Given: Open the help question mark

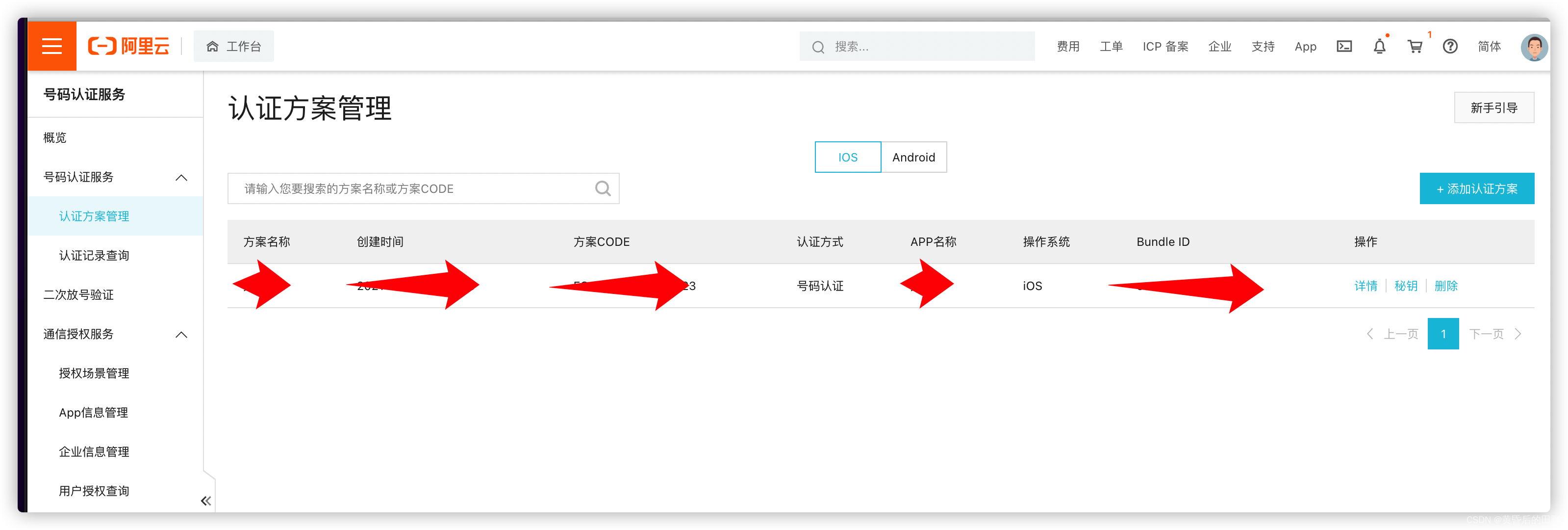Looking at the screenshot, I should [1450, 46].
